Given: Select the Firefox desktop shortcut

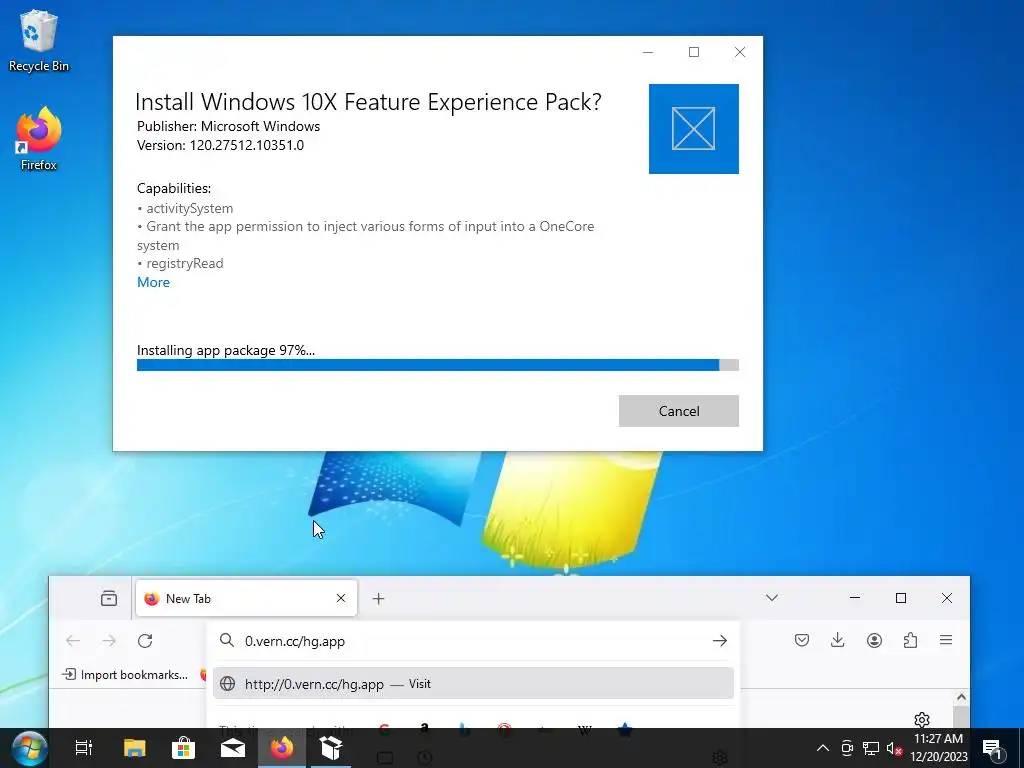Looking at the screenshot, I should pos(39,139).
